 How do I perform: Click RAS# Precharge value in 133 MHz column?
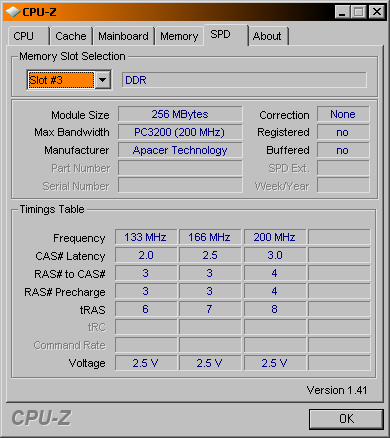pos(146,291)
